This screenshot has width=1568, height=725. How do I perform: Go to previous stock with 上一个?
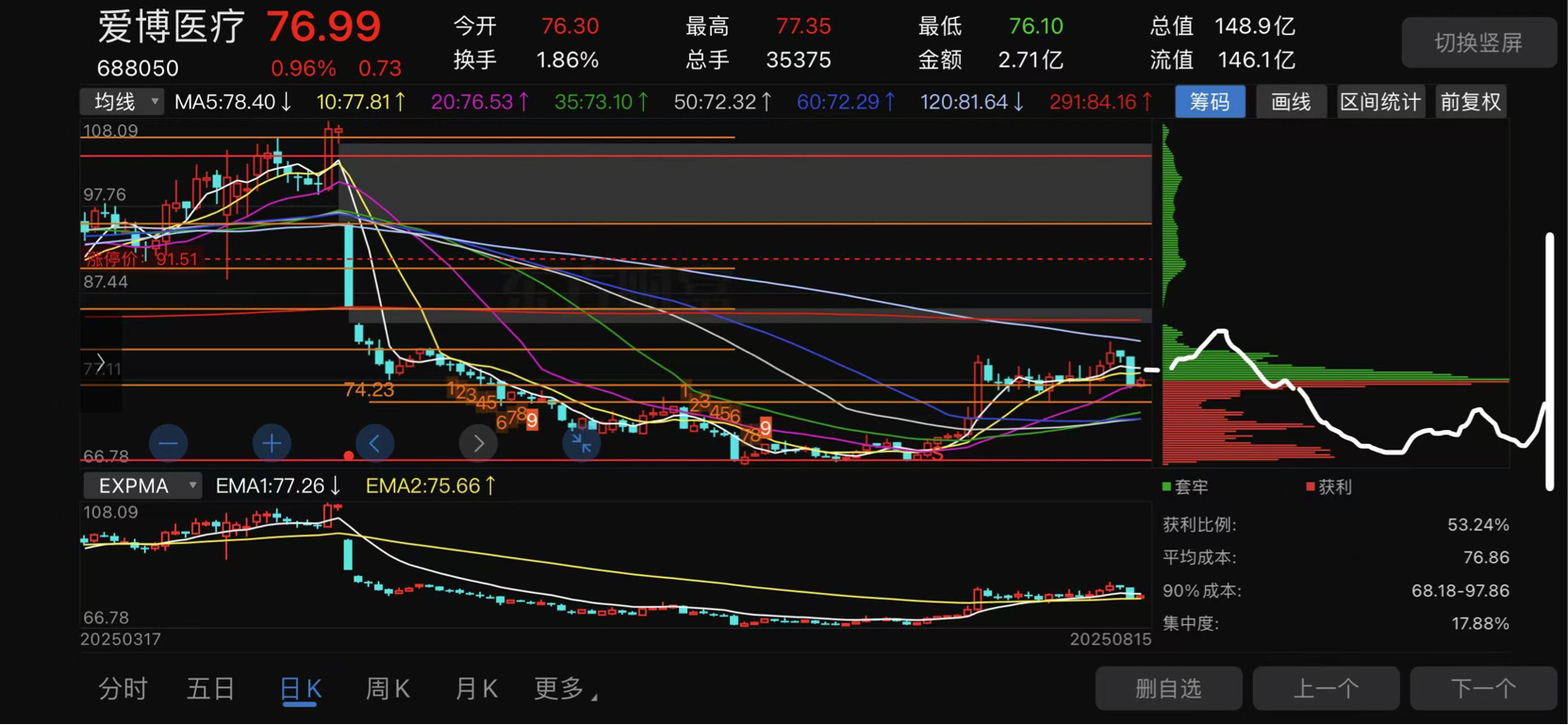coord(1326,689)
